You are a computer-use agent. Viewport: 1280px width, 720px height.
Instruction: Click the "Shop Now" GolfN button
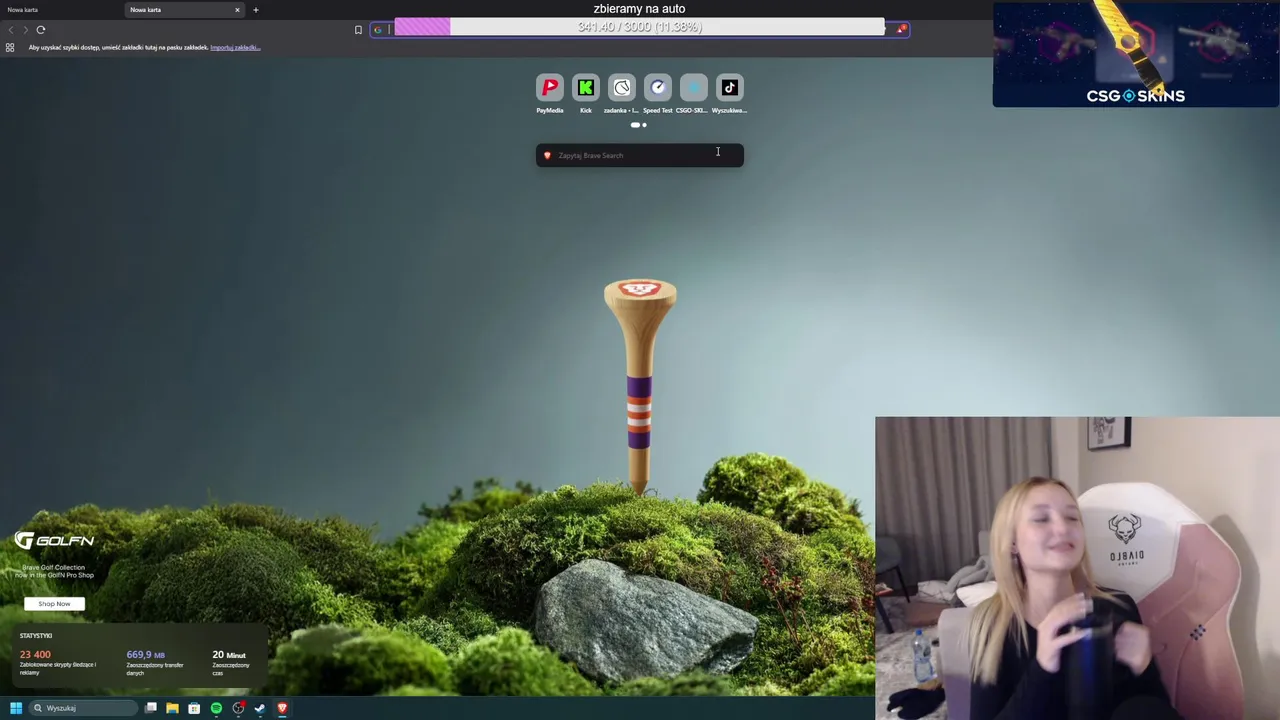click(x=54, y=603)
